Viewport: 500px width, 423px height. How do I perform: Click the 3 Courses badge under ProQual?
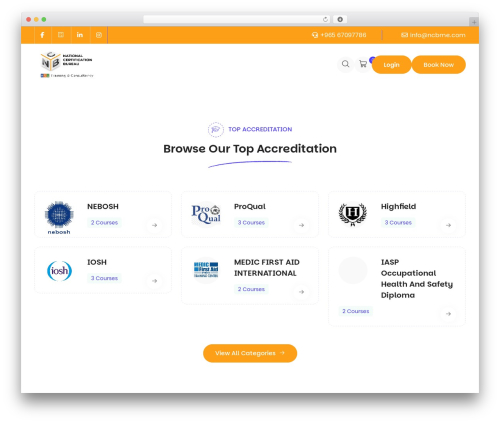[251, 223]
